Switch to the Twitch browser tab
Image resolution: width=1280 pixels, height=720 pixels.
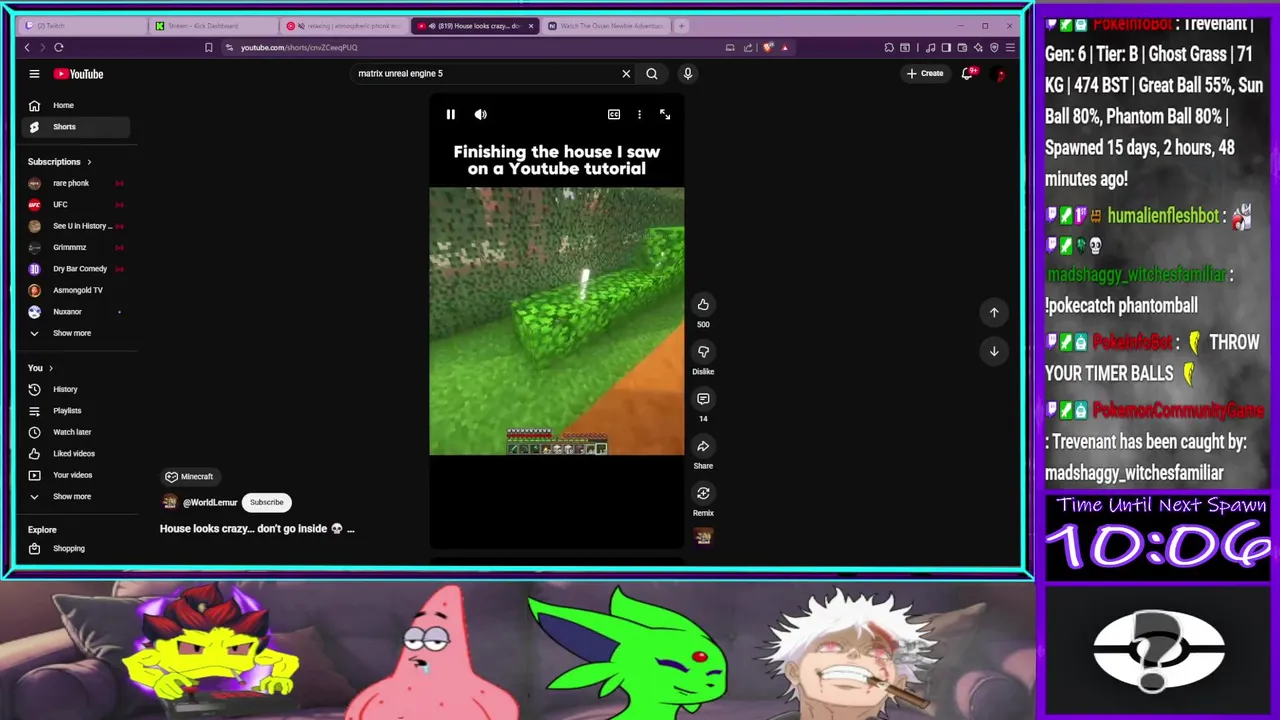pos(80,26)
